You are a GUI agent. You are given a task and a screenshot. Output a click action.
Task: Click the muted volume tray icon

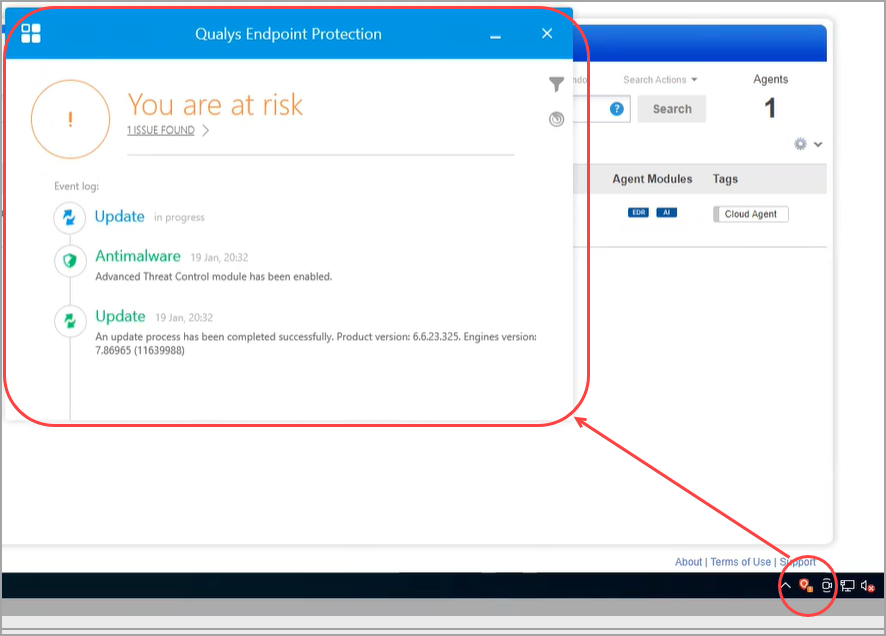868,586
